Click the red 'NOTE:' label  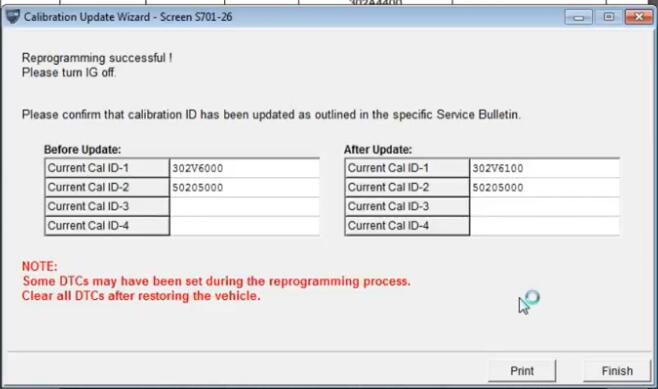click(39, 266)
